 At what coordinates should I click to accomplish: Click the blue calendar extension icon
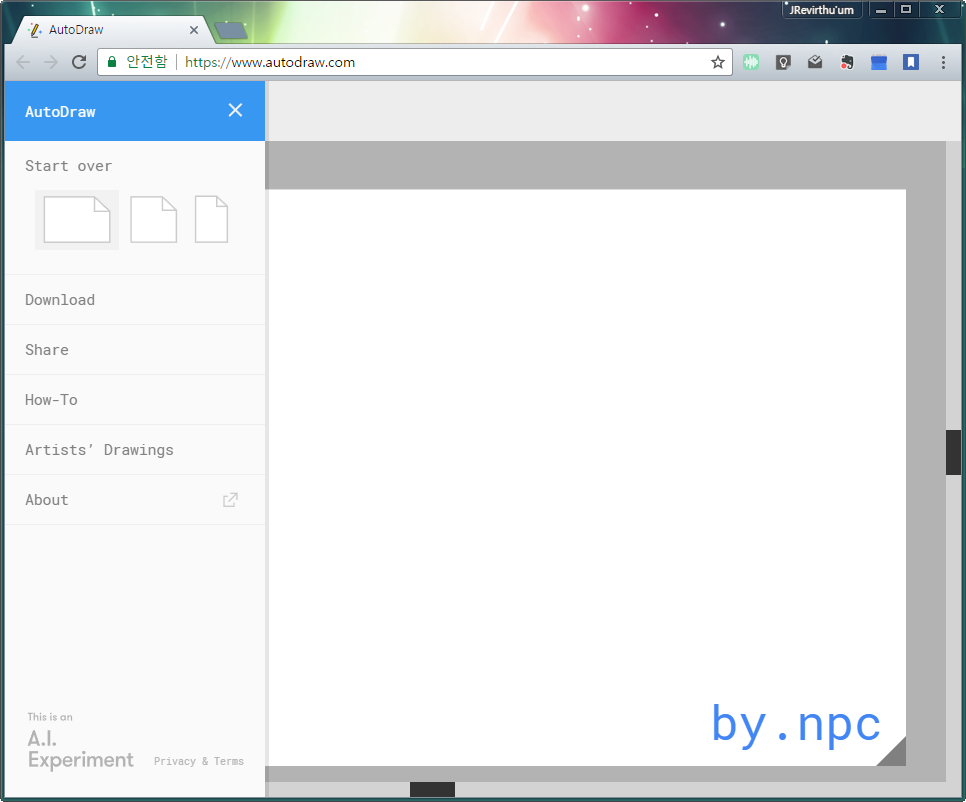(879, 62)
